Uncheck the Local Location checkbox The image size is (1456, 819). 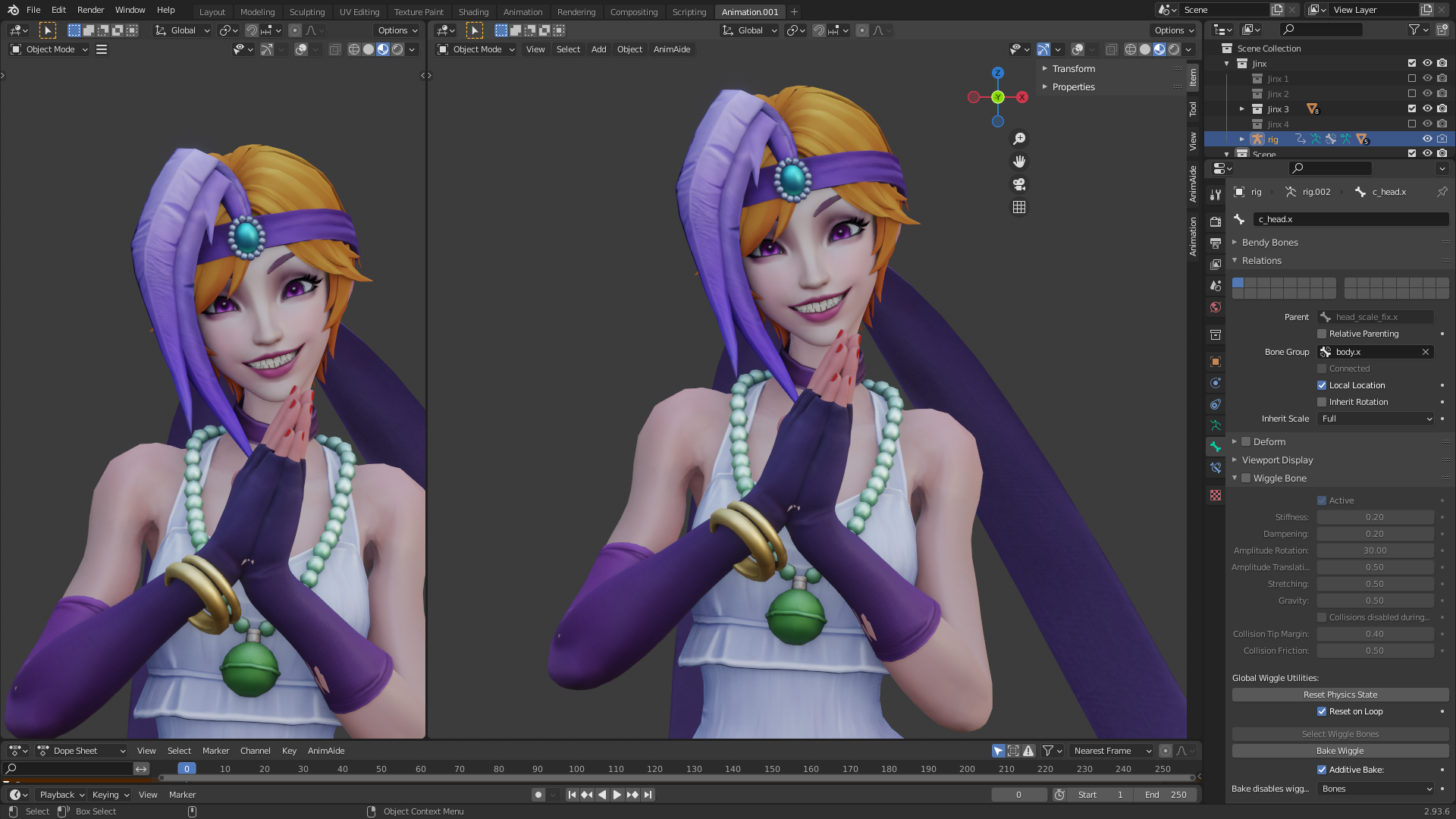coord(1322,385)
